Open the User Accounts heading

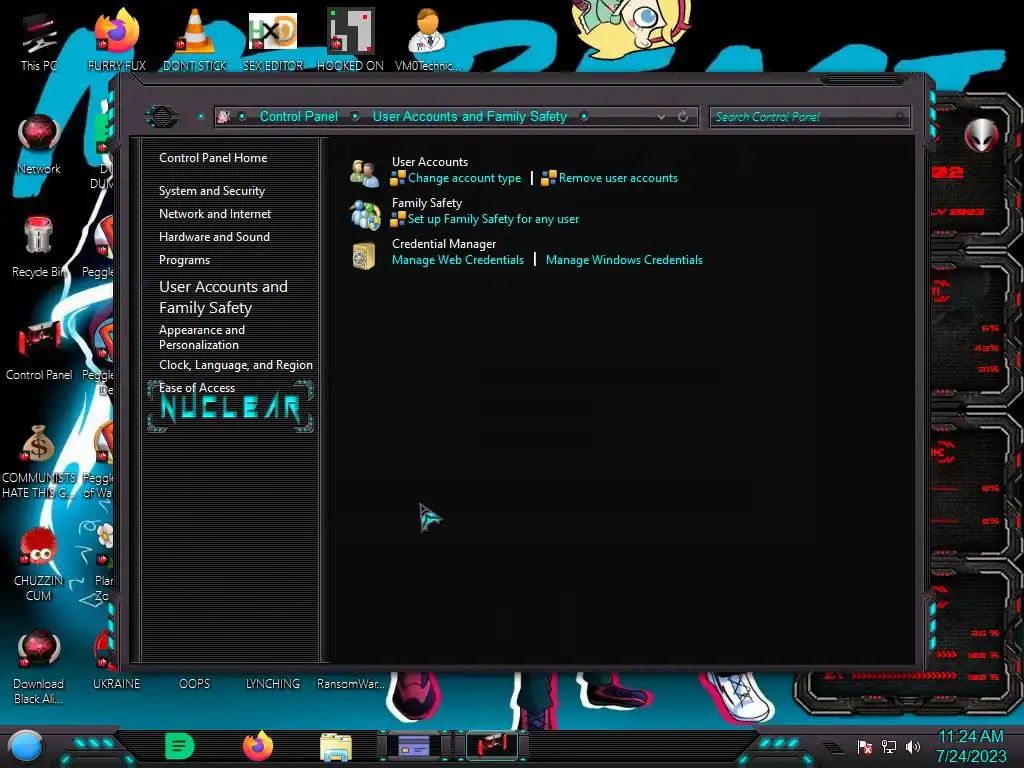point(430,162)
